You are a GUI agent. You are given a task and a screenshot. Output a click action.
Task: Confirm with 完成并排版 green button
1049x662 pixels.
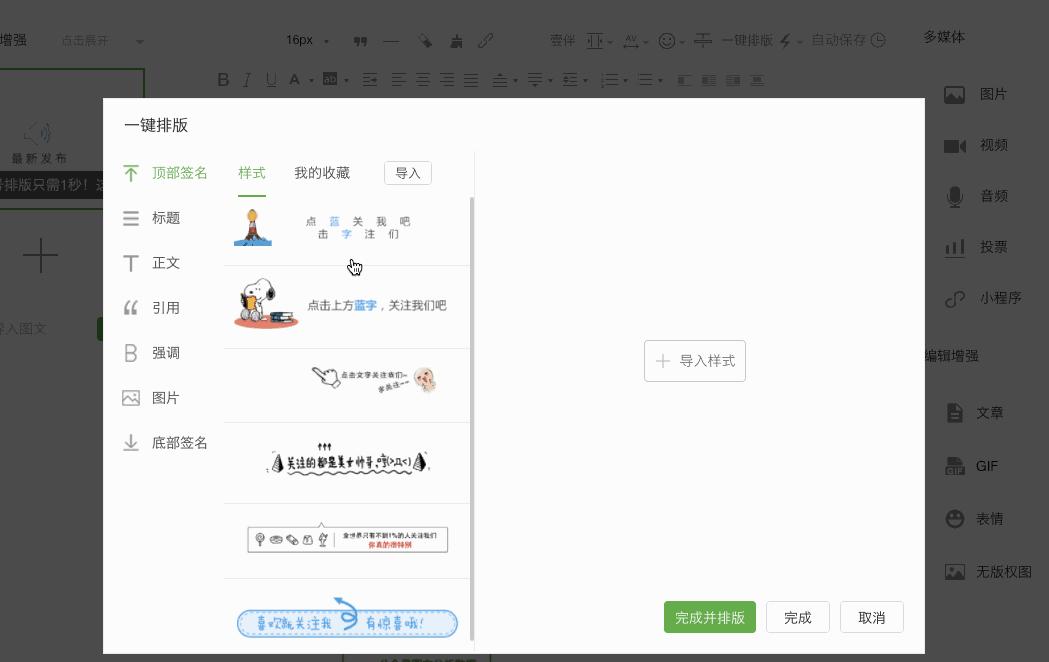point(710,617)
